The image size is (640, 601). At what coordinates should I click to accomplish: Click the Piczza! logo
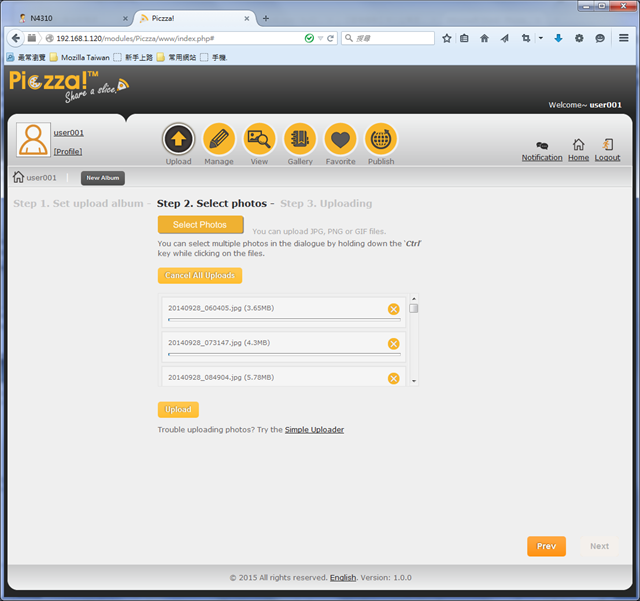[69, 86]
